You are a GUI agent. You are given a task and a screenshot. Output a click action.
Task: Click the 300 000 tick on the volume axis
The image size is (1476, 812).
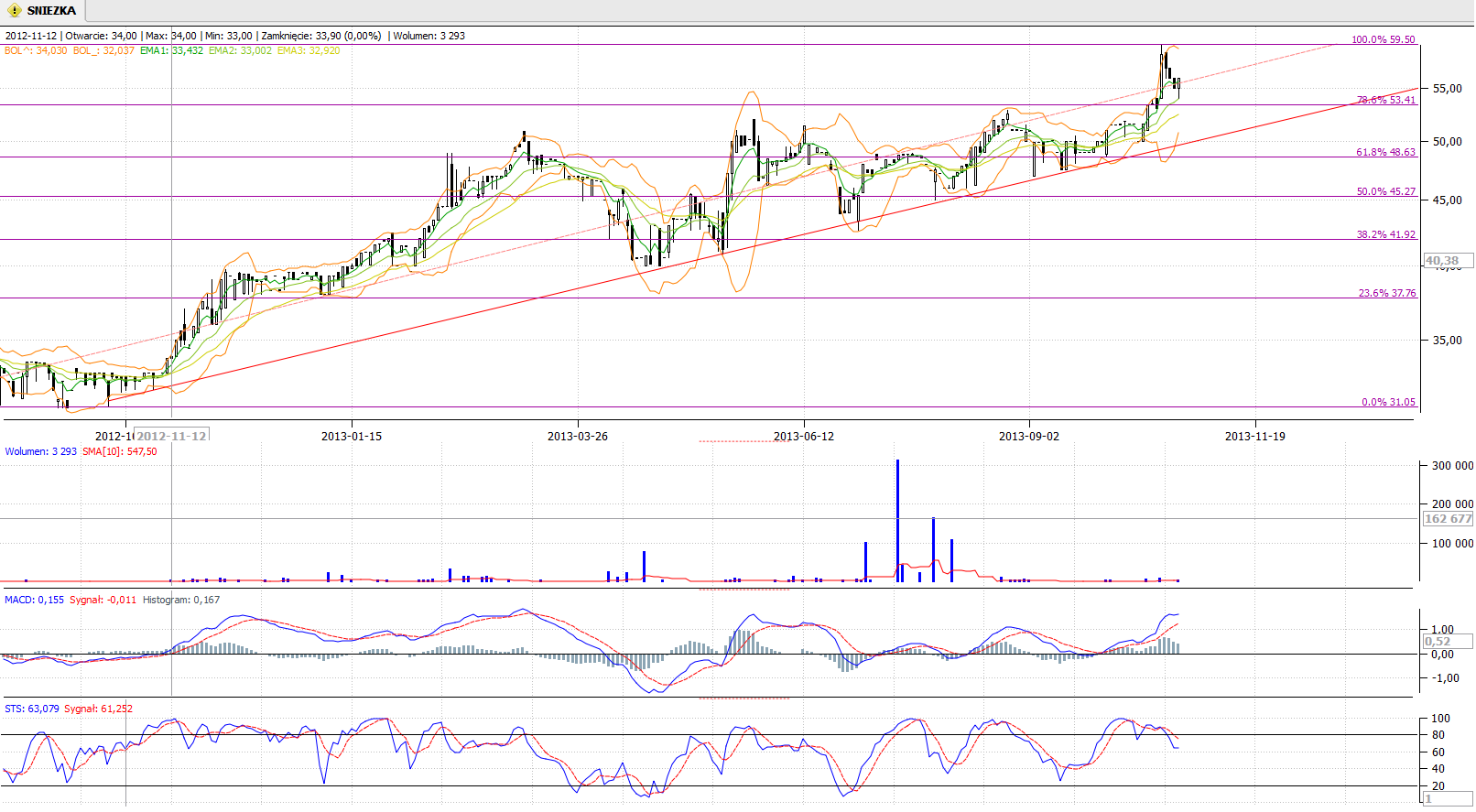pyautogui.click(x=1452, y=465)
